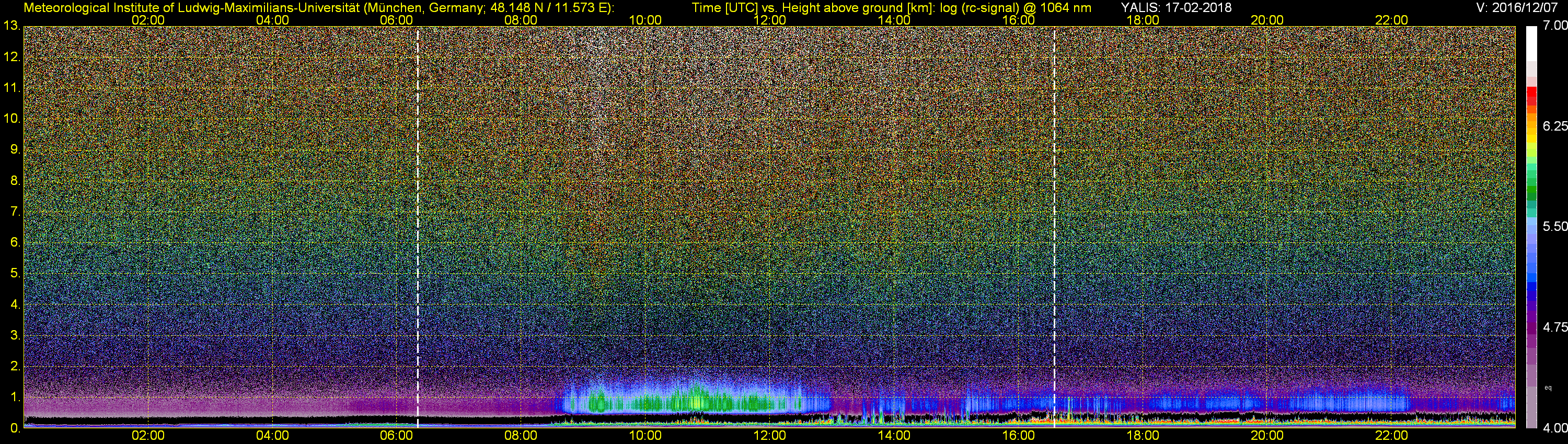Click the 10 km height axis label

[x=11, y=119]
